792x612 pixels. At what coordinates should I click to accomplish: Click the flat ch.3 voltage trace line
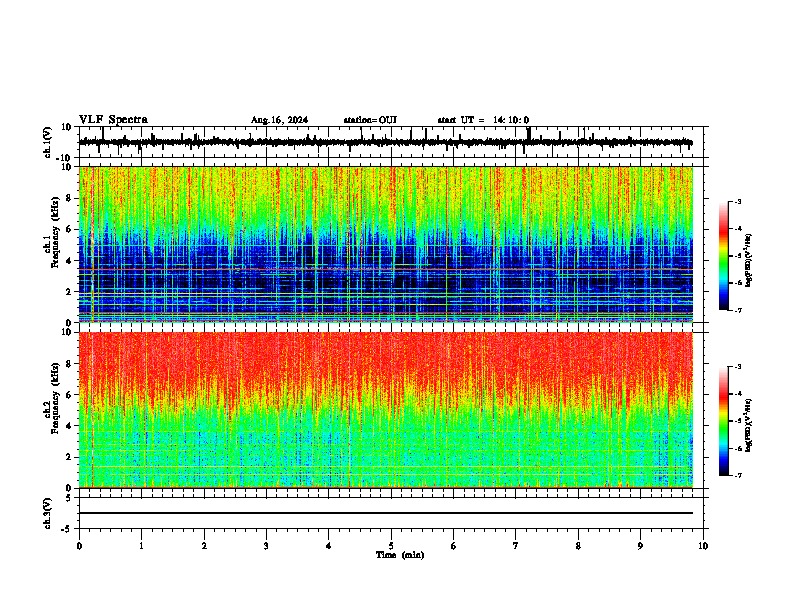tap(385, 513)
